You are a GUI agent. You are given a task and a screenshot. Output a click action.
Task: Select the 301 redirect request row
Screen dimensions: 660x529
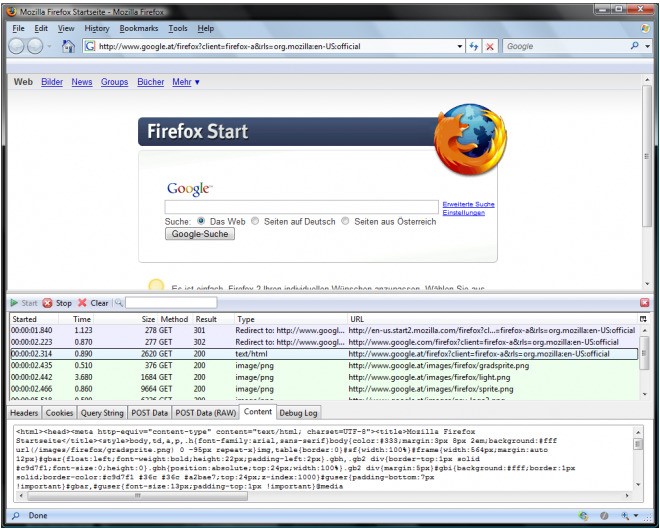point(324,330)
